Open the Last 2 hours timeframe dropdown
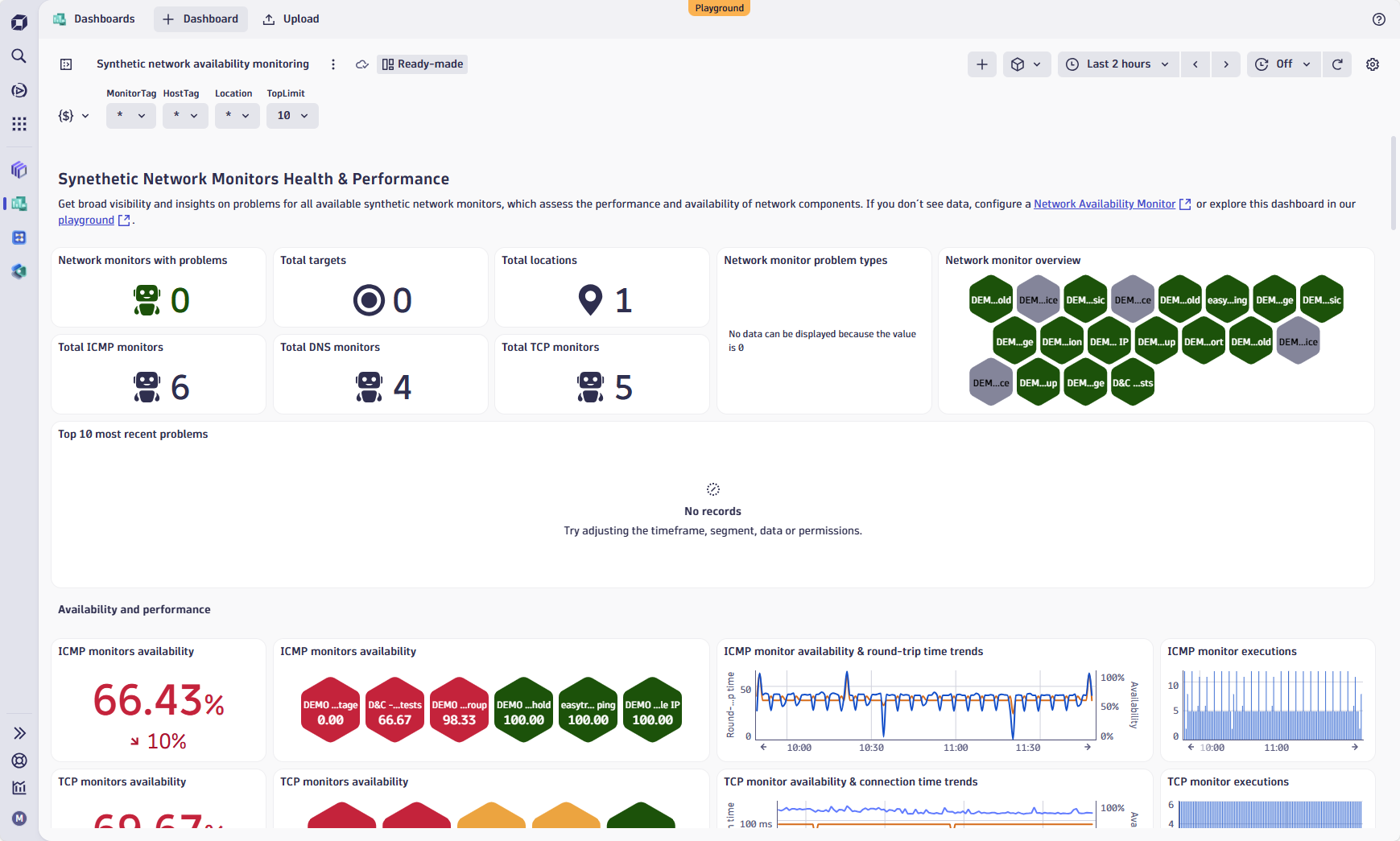 coord(1117,64)
